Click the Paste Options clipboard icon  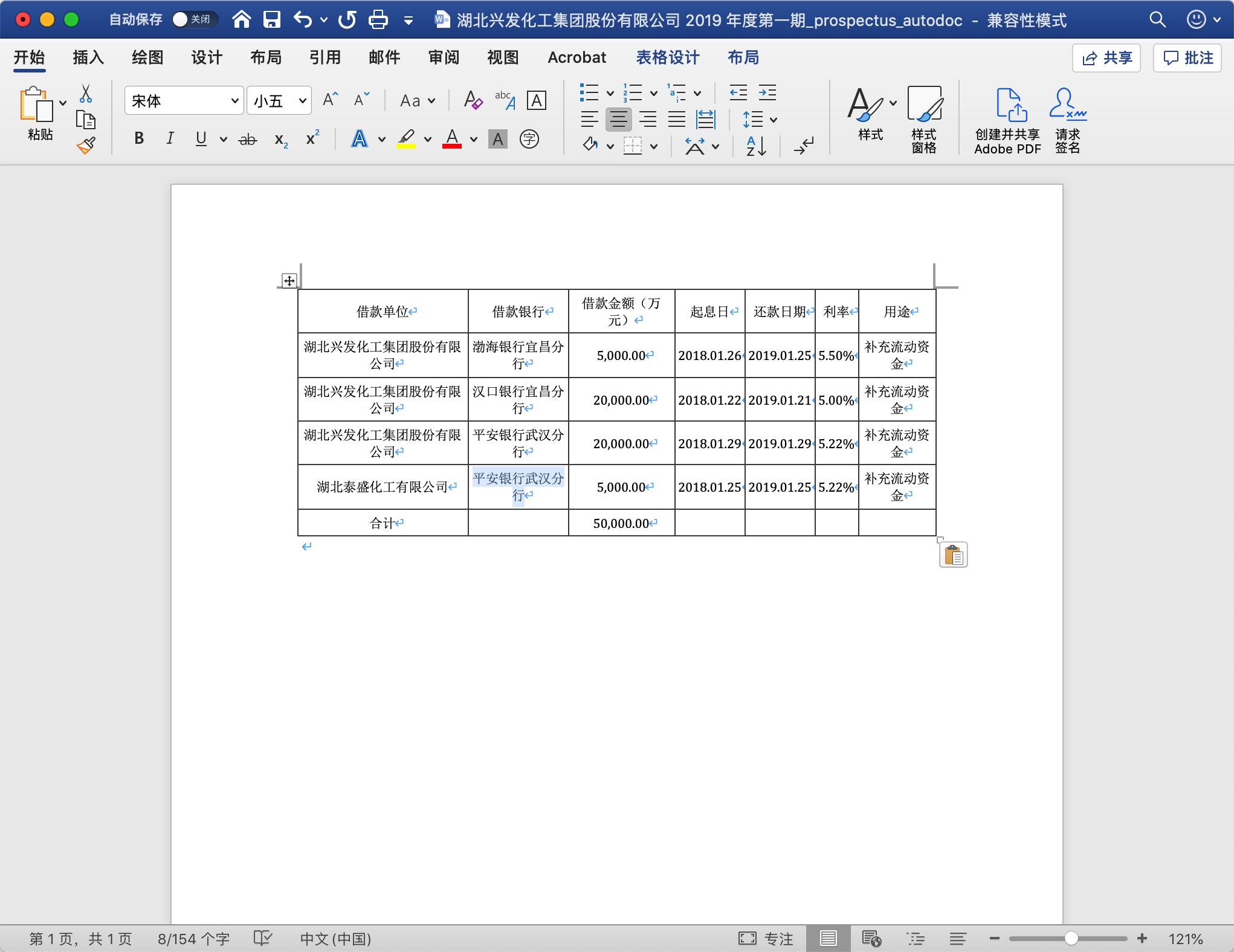click(x=953, y=555)
